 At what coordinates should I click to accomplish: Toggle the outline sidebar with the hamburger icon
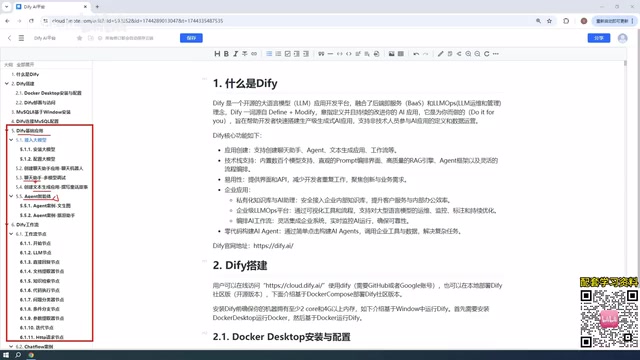point(21,38)
